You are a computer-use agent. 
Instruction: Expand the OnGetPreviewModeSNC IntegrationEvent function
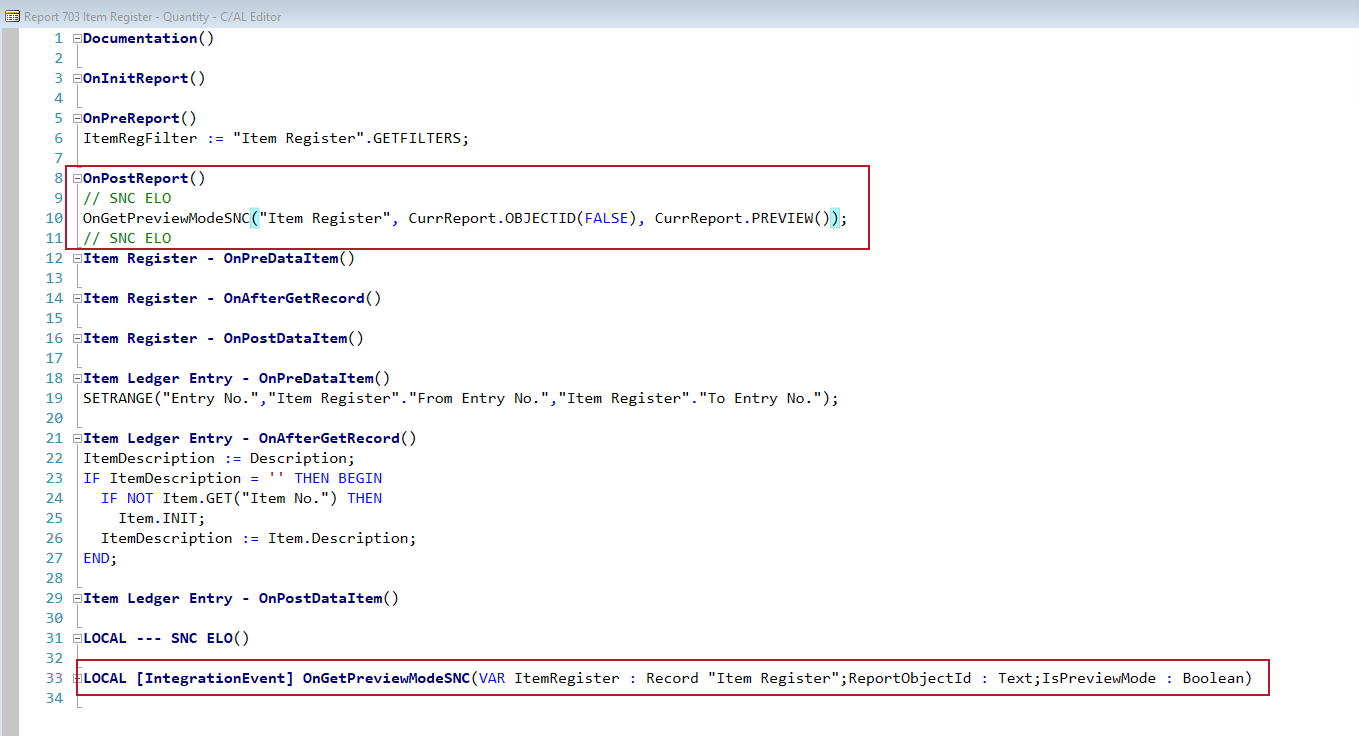(x=77, y=678)
